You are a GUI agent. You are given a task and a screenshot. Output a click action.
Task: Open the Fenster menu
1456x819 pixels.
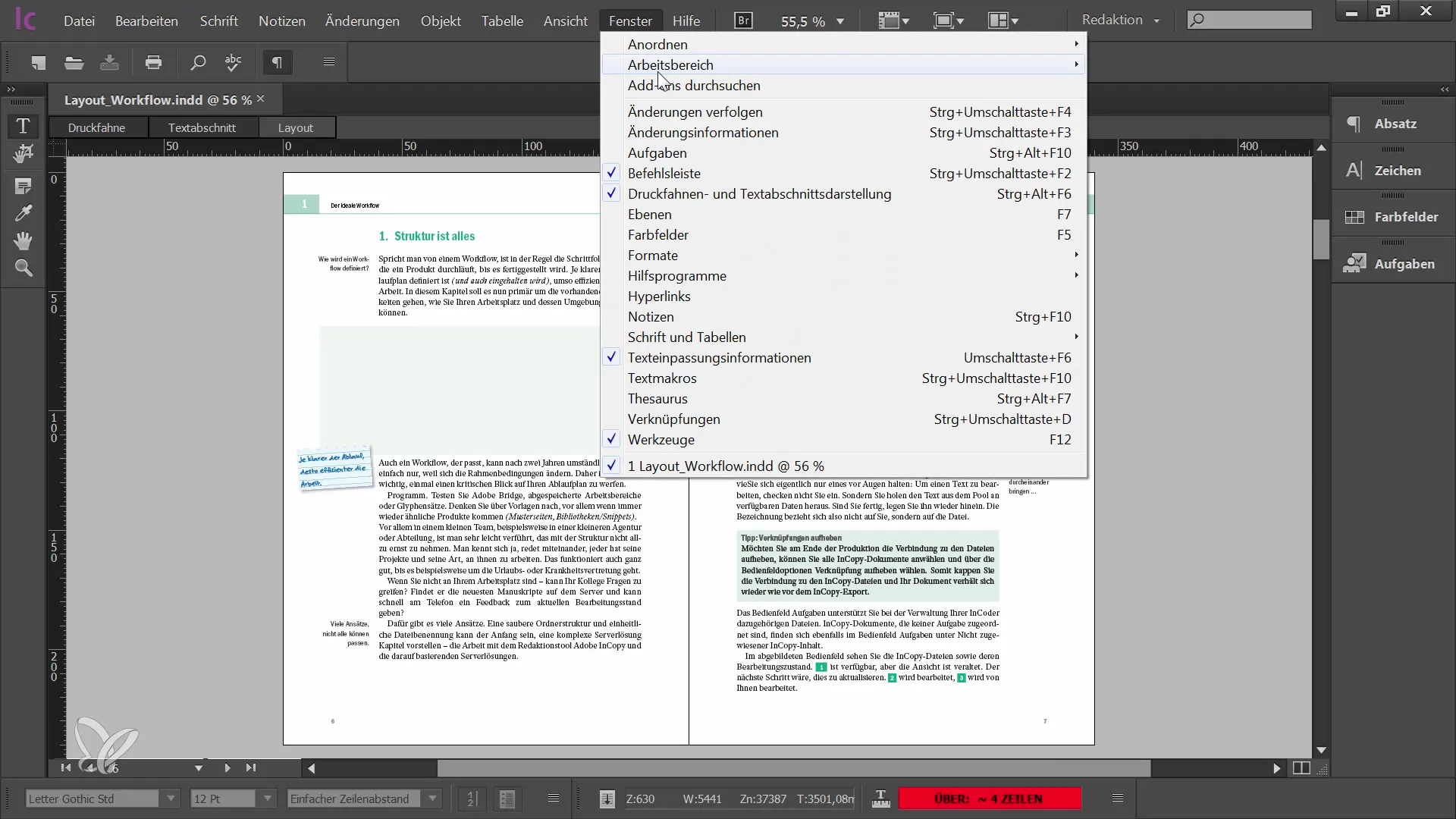point(631,20)
